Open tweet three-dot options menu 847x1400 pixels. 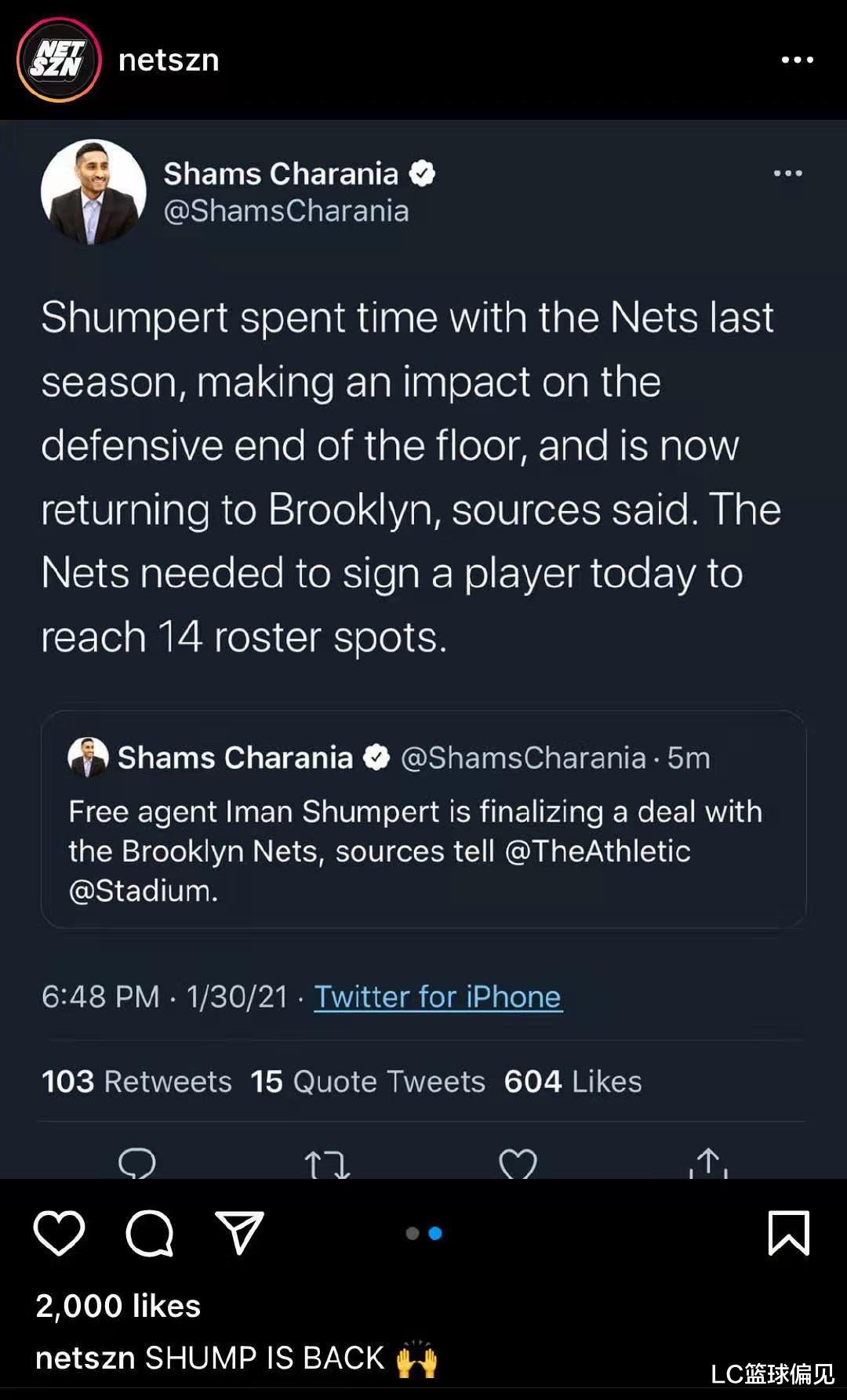pos(787,173)
